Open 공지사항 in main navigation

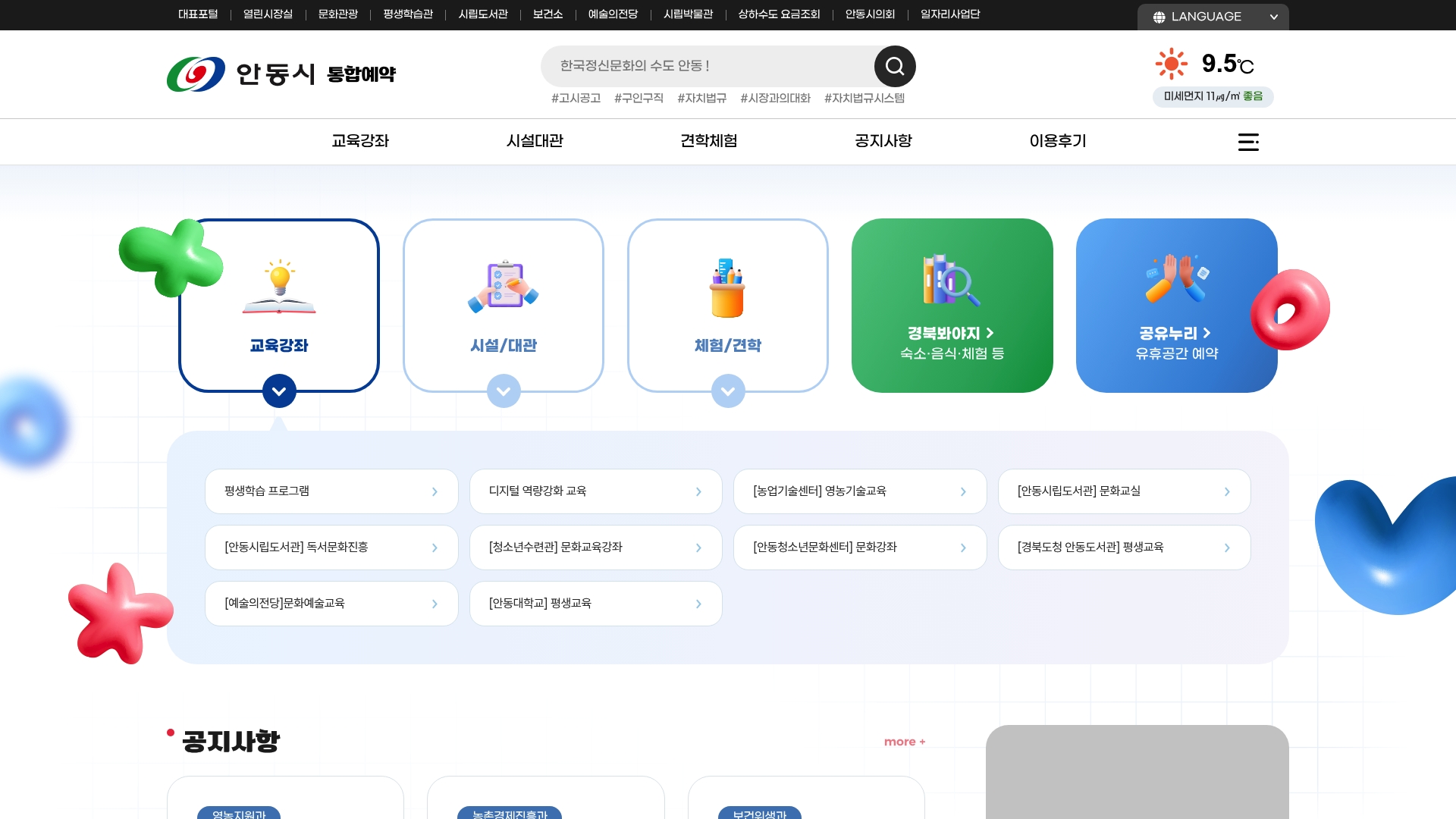pos(883,141)
